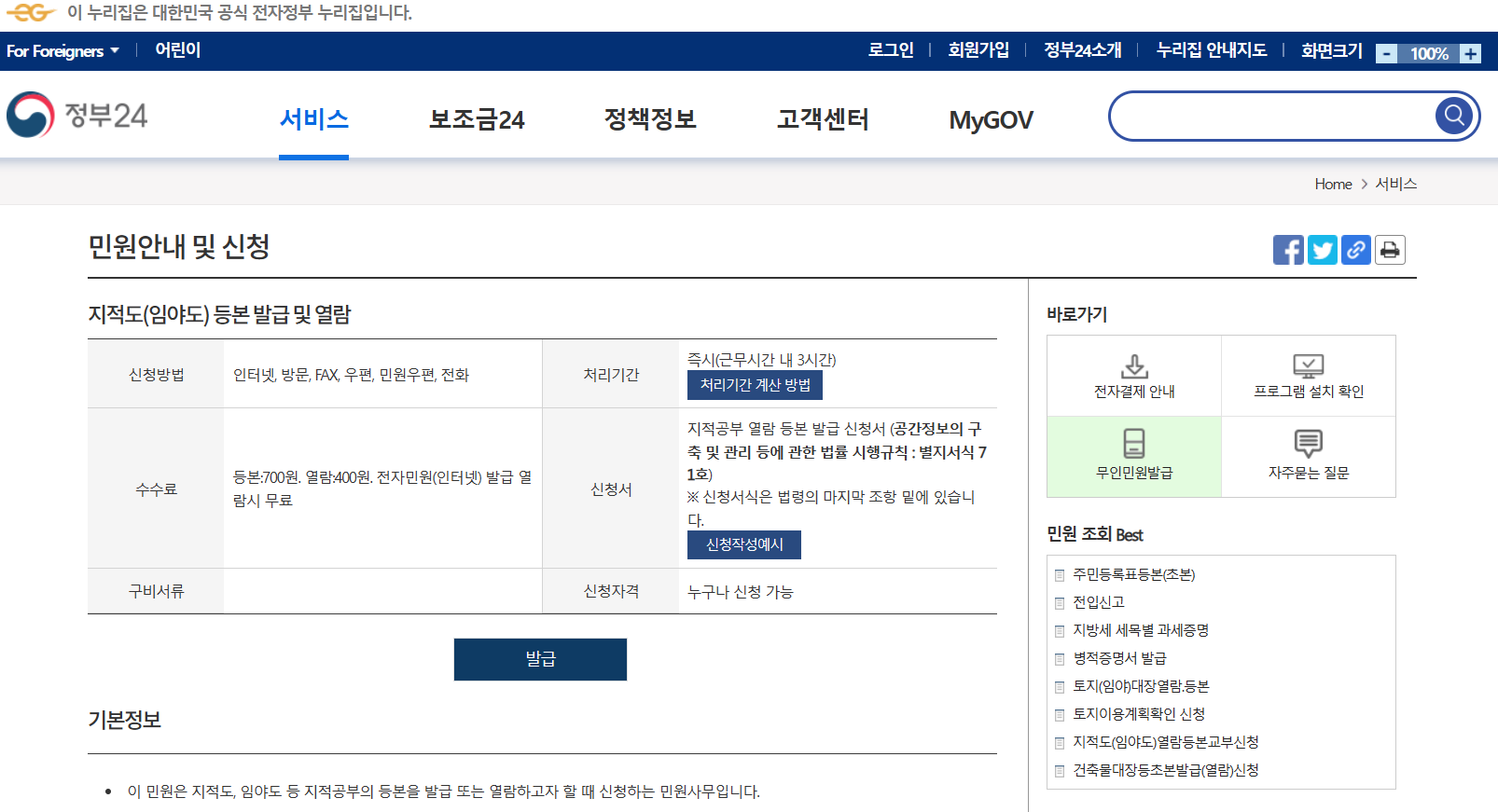Open 토지(임야)대장열람.등본 link
The image size is (1498, 812).
point(1141,686)
